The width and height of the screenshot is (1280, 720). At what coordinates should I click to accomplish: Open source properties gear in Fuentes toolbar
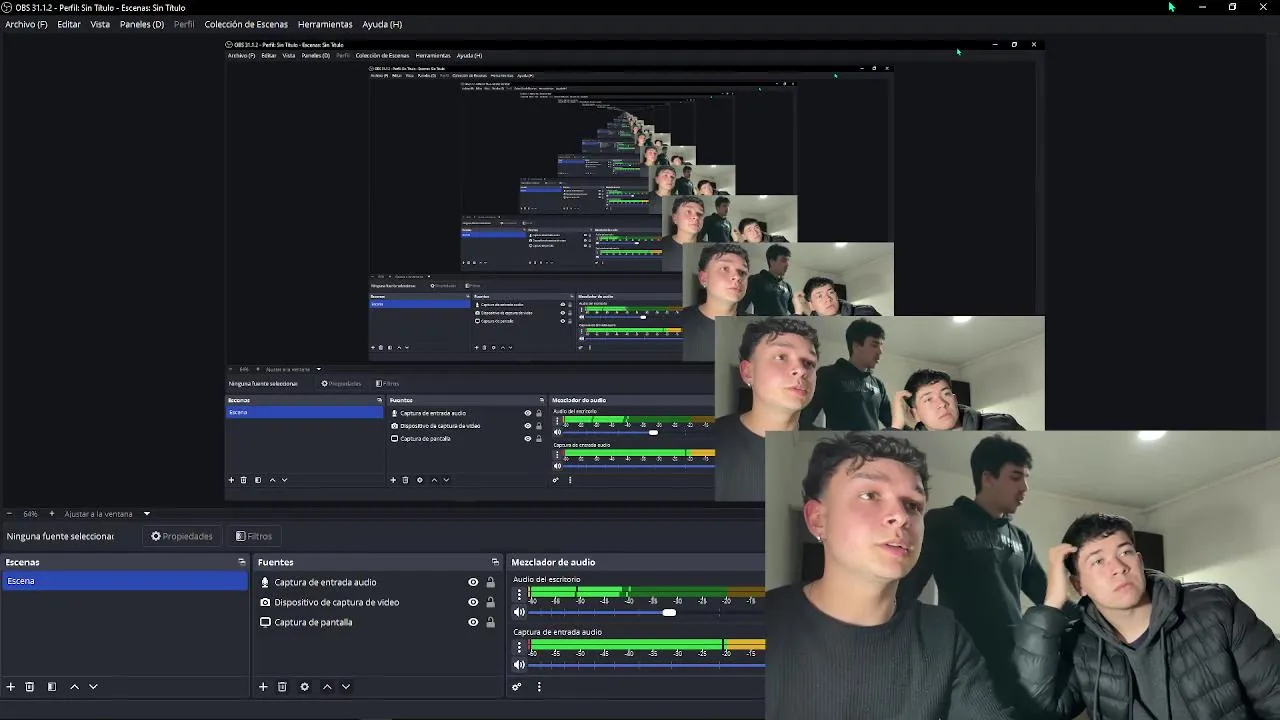(305, 687)
